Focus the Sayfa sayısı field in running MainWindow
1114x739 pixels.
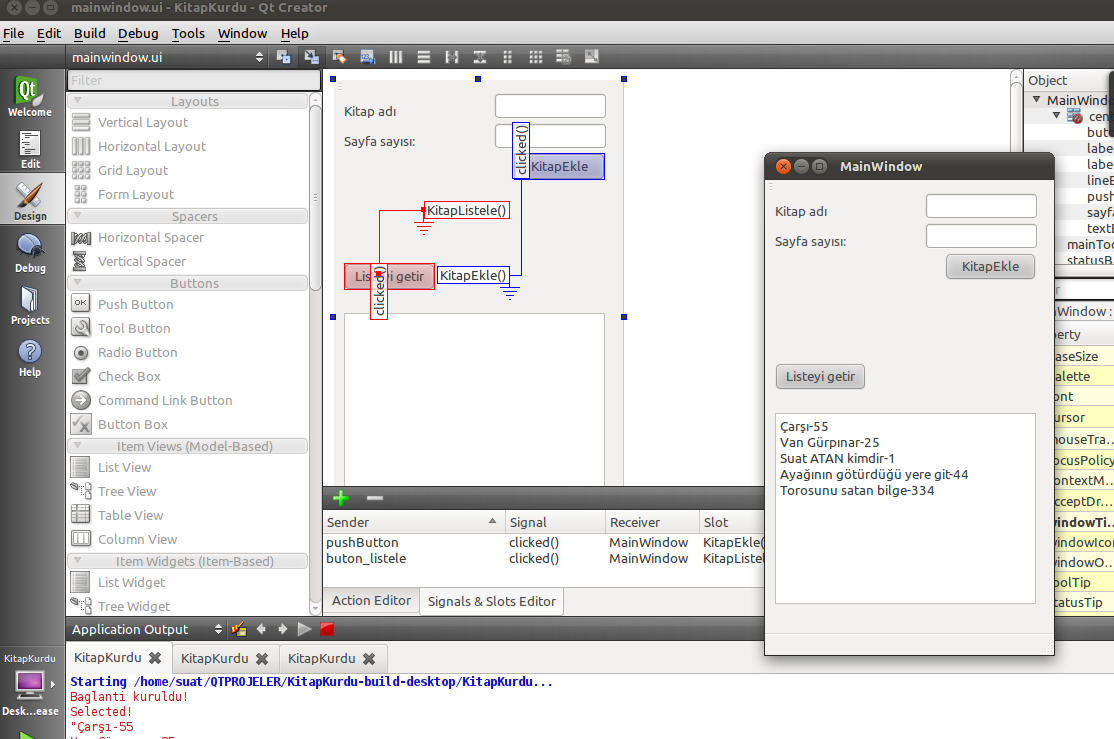tap(981, 236)
